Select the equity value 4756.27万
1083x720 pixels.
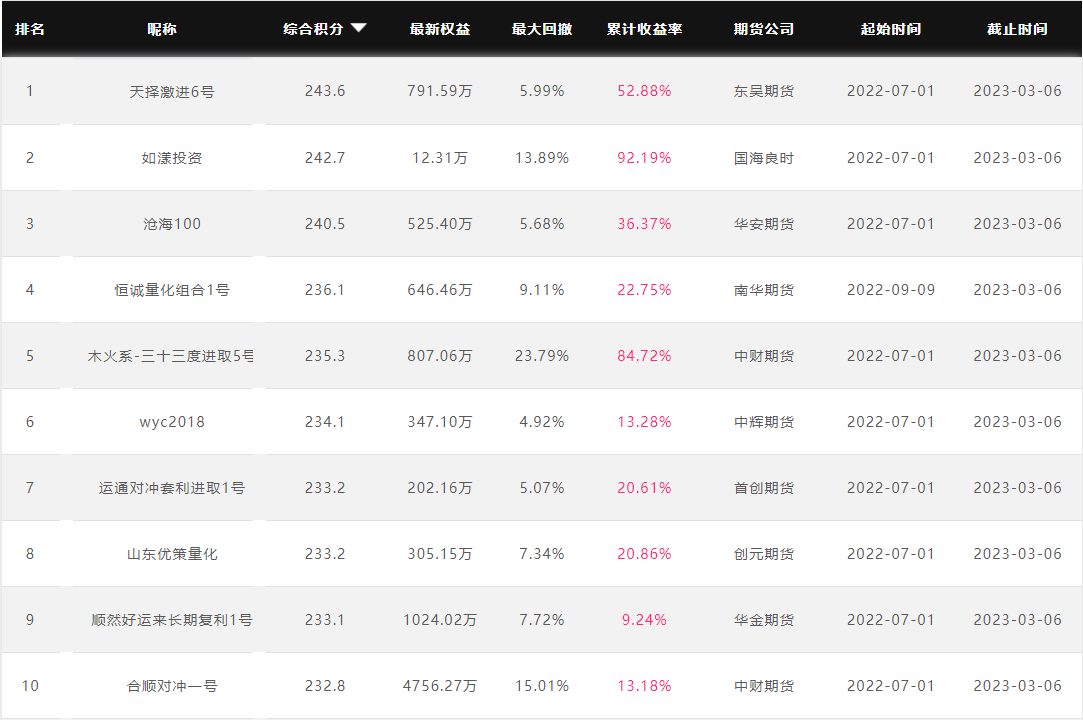[x=439, y=685]
